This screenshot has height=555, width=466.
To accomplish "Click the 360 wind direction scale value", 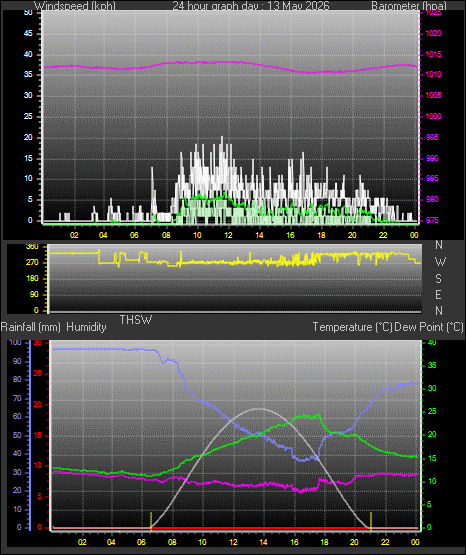I will [x=32, y=247].
